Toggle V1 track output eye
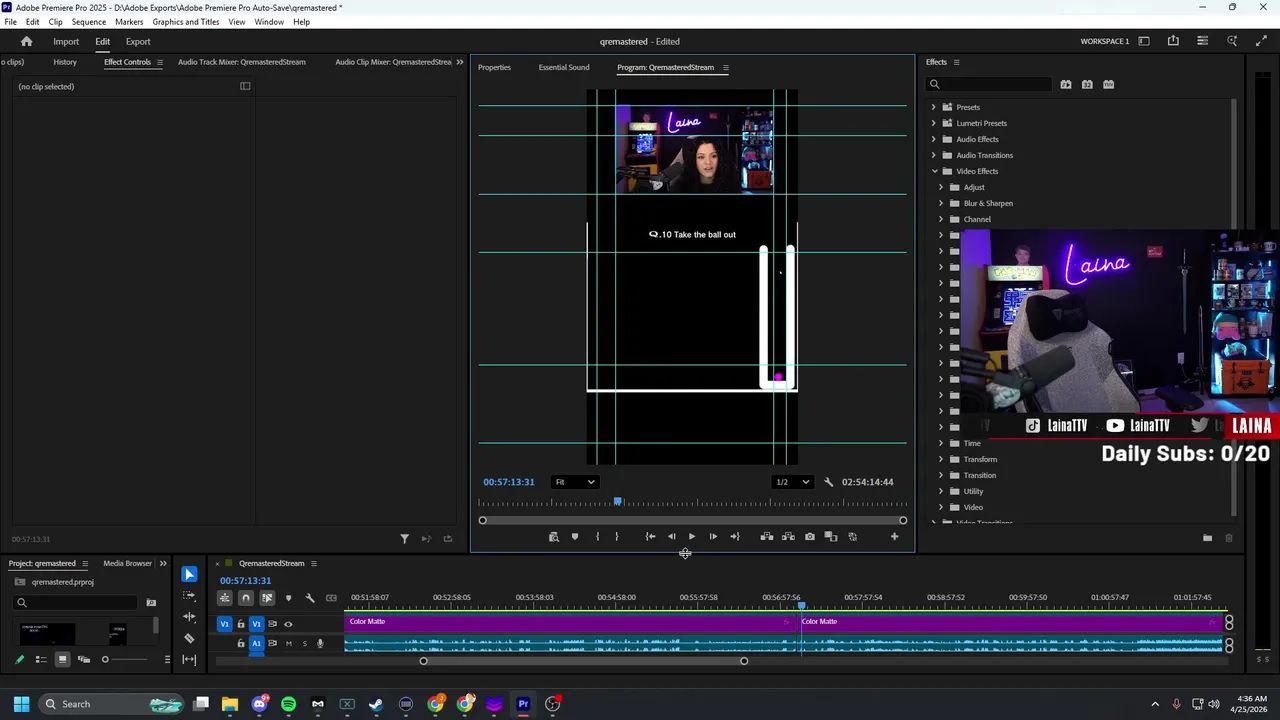1280x720 pixels. (288, 624)
